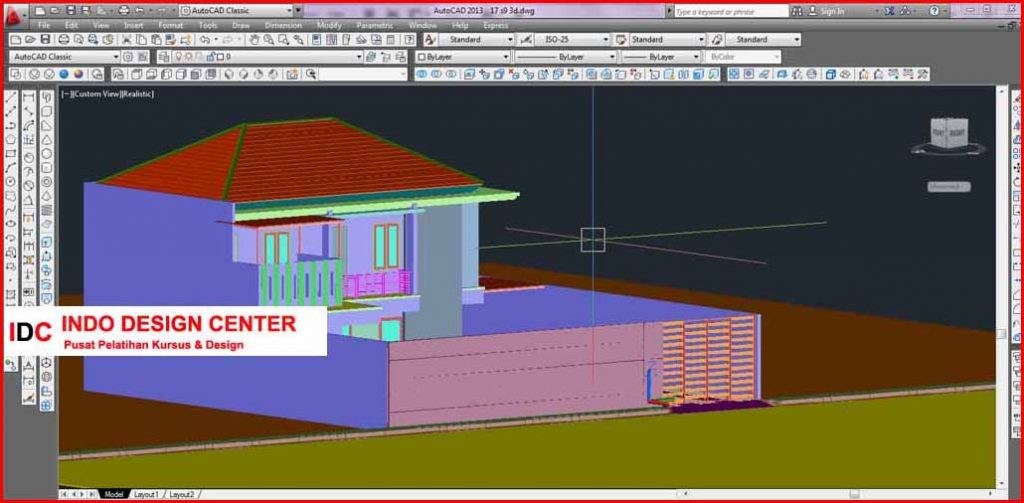Open the Parametric menu
The width and height of the screenshot is (1024, 503).
pyautogui.click(x=375, y=25)
